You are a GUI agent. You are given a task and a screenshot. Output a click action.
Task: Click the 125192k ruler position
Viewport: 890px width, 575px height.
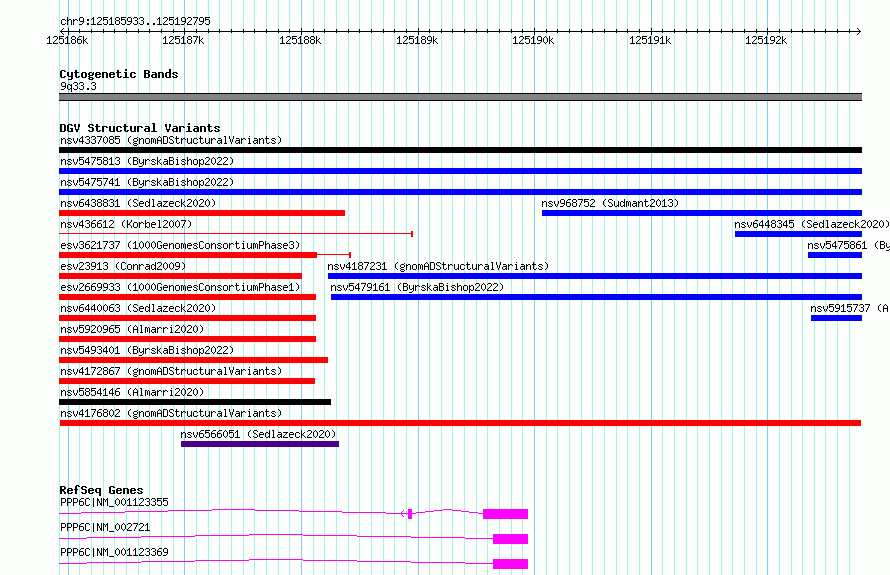pos(766,40)
